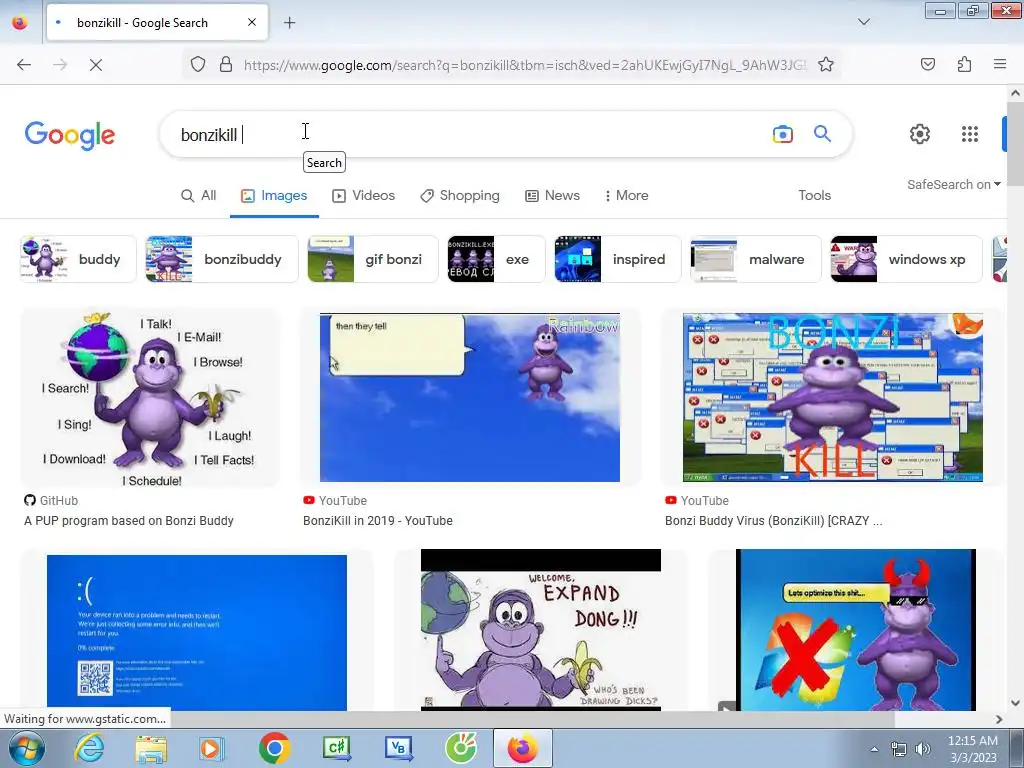Open a new tab with plus button

(x=289, y=23)
